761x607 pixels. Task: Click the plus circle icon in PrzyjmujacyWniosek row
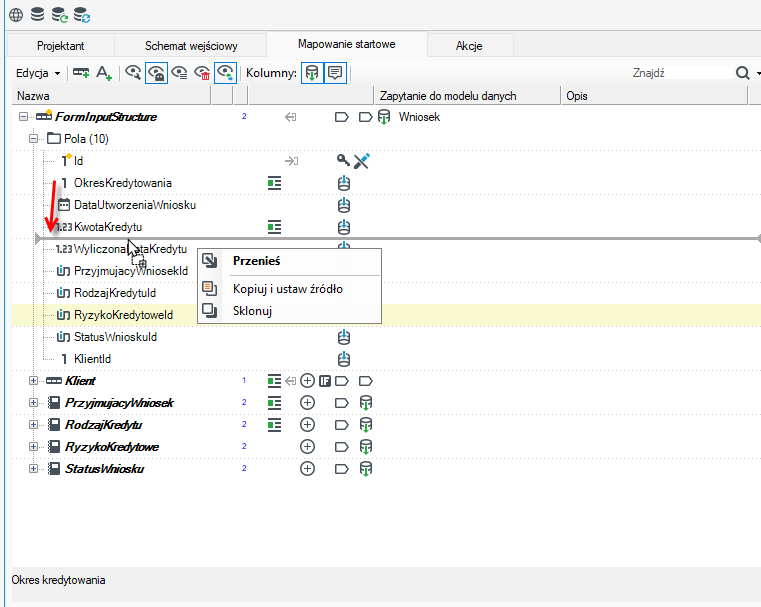(307, 403)
